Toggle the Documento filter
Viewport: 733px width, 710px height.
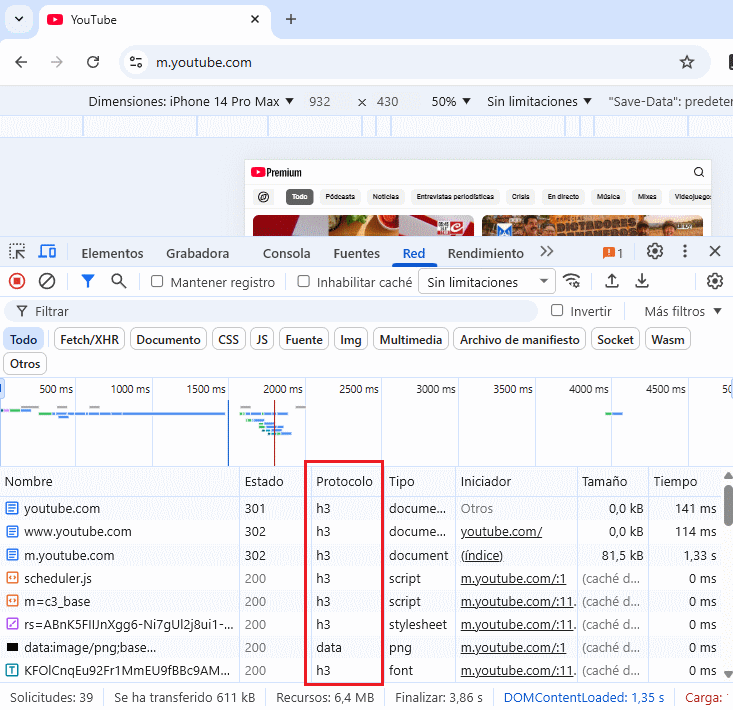(168, 339)
